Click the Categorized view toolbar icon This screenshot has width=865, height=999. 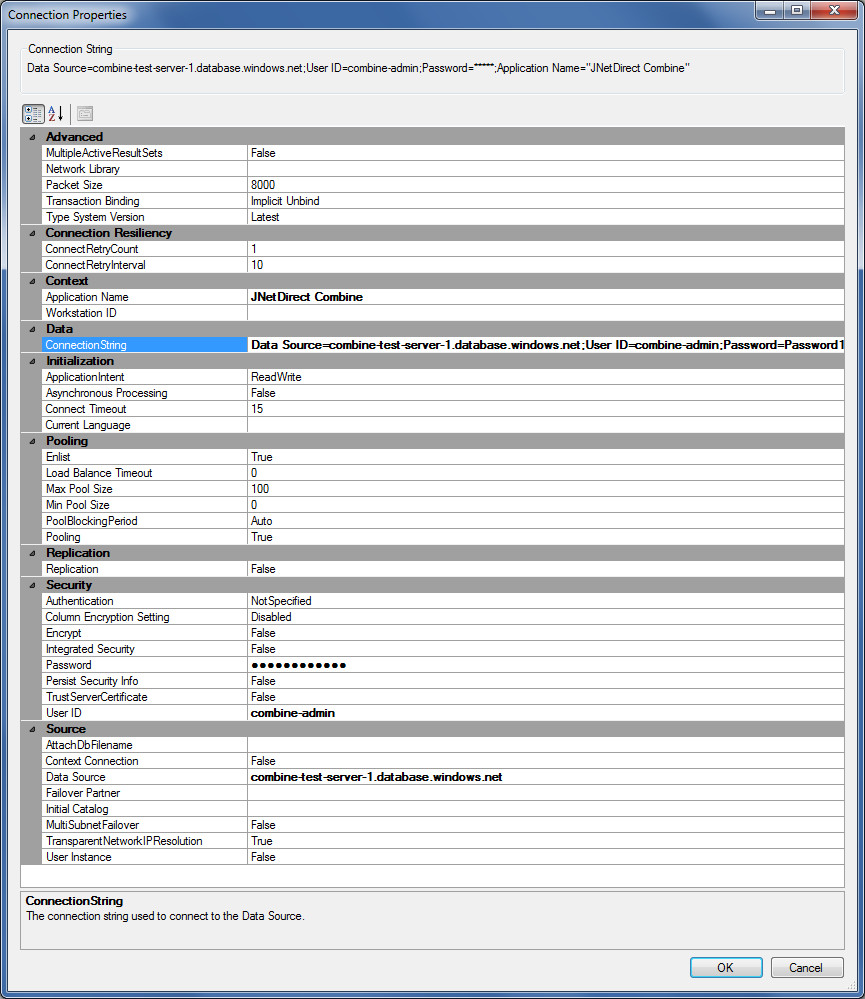[33, 113]
